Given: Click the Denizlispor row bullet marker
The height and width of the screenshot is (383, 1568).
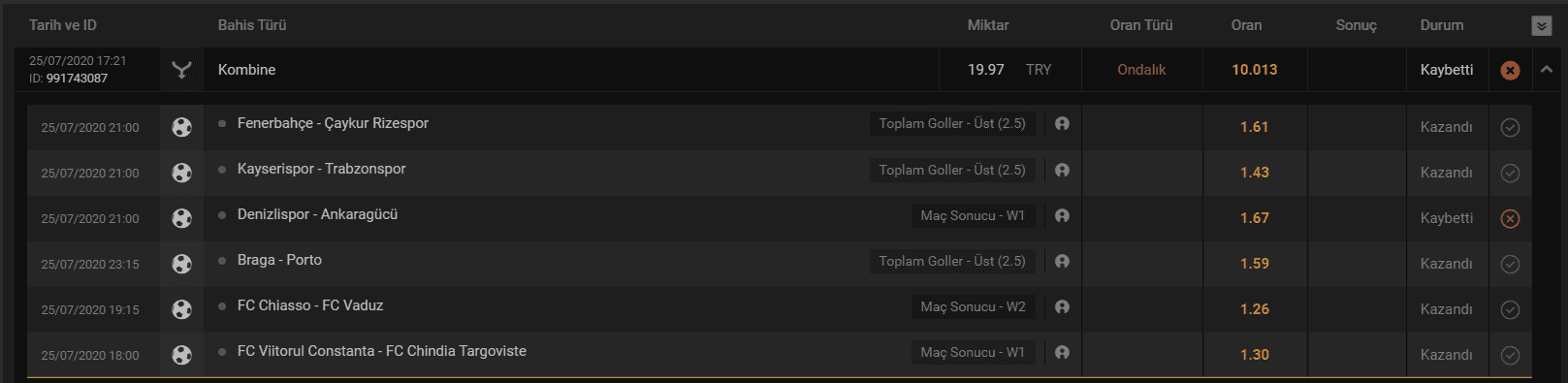Looking at the screenshot, I should click(x=222, y=215).
